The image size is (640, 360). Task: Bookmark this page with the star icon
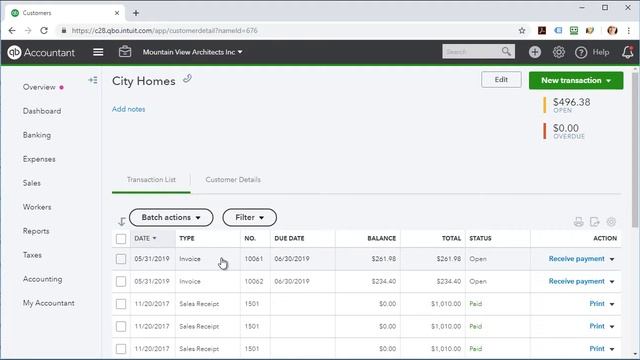[x=522, y=31]
